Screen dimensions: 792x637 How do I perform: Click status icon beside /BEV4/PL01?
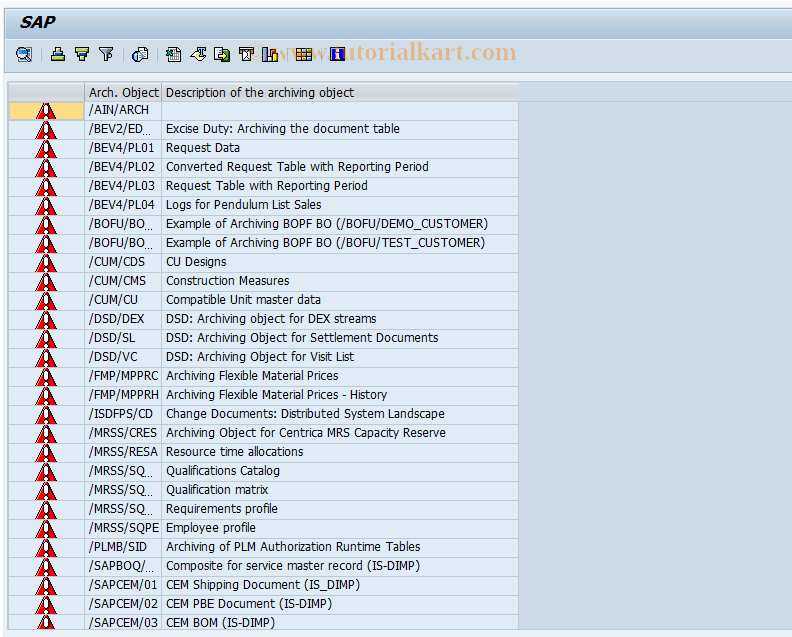(46, 149)
